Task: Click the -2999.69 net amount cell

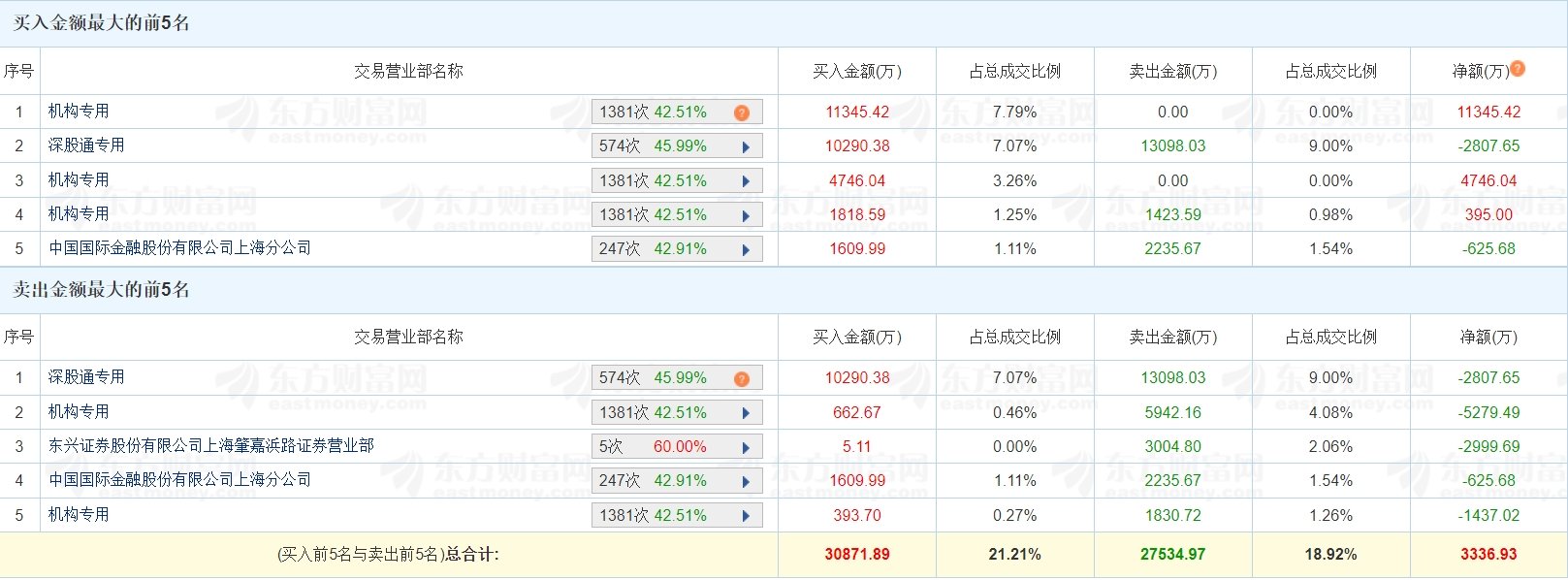Action: [x=1489, y=446]
